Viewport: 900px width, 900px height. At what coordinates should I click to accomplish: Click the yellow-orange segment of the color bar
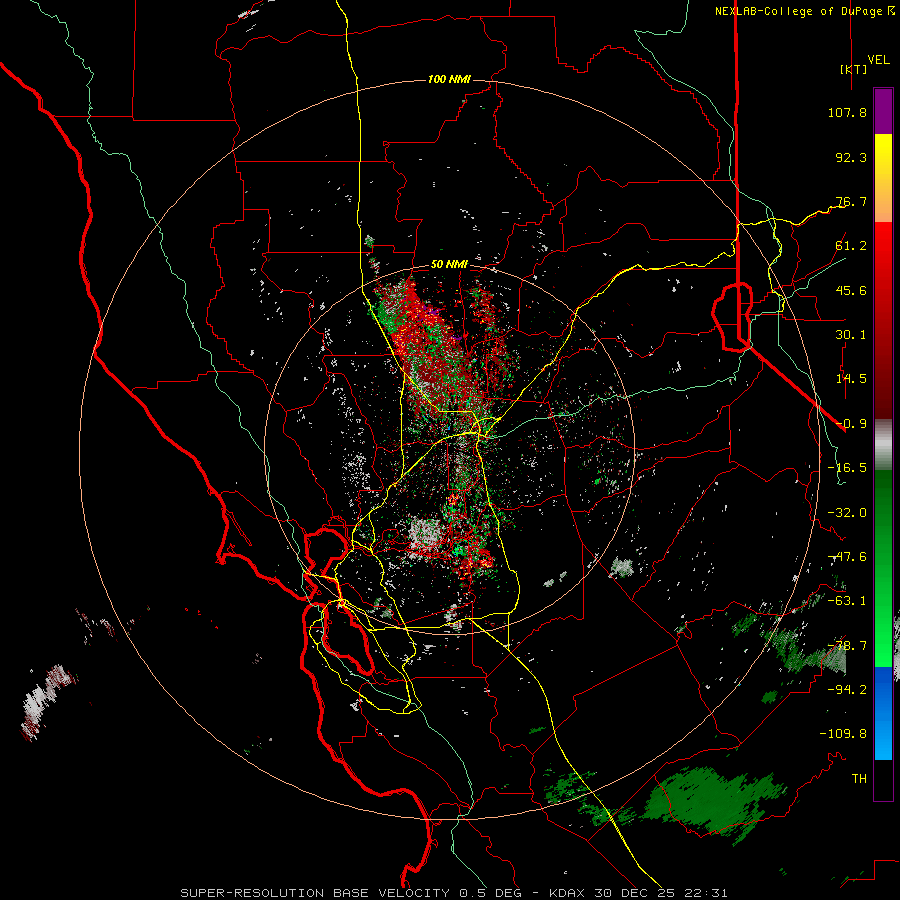[x=883, y=178]
